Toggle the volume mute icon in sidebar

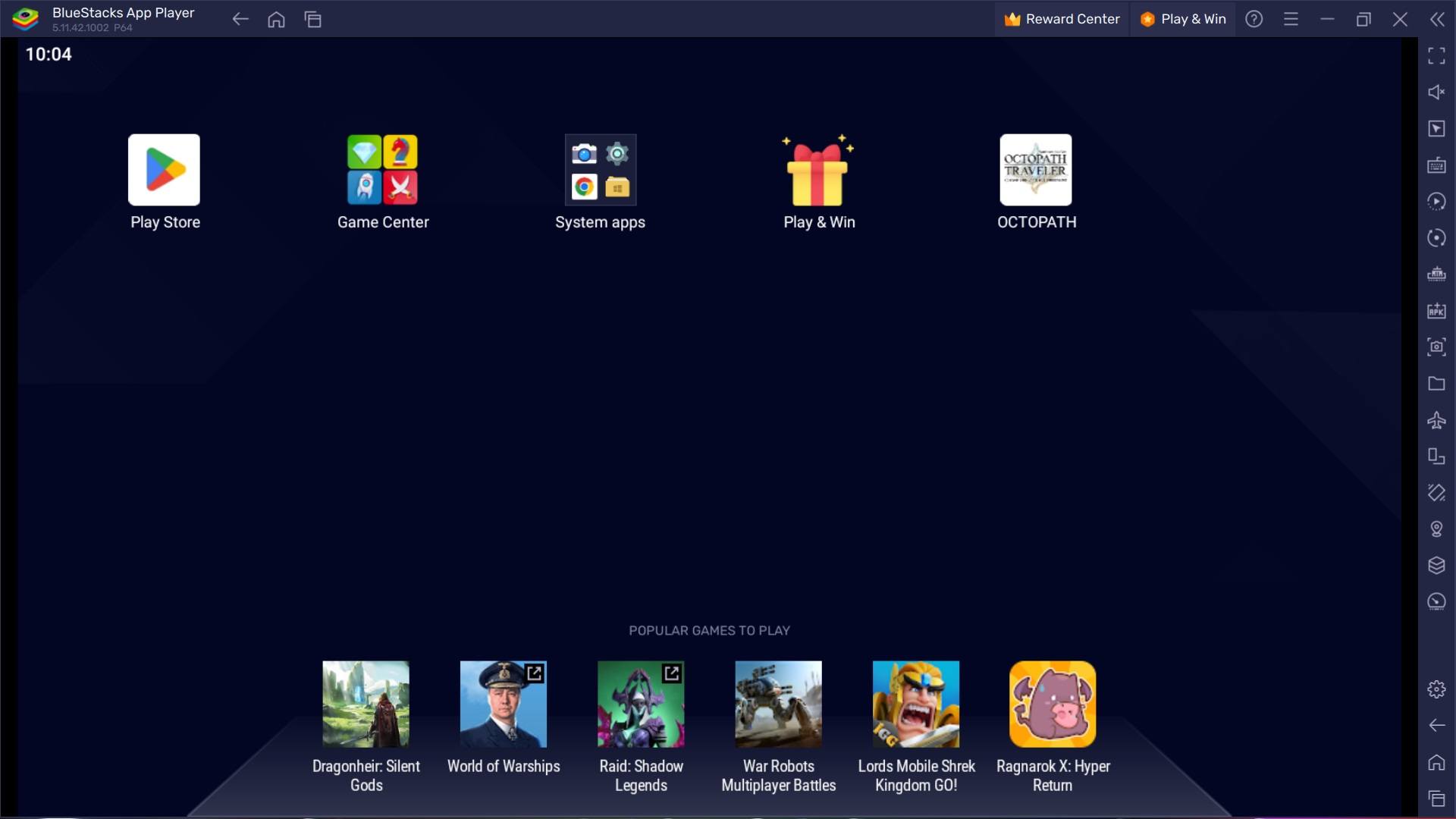coord(1436,92)
